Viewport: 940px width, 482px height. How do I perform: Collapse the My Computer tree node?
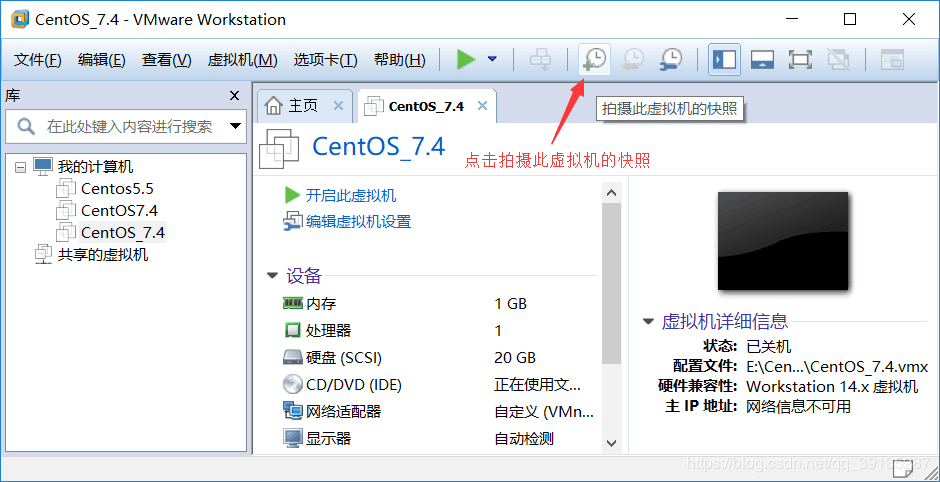click(x=20, y=167)
